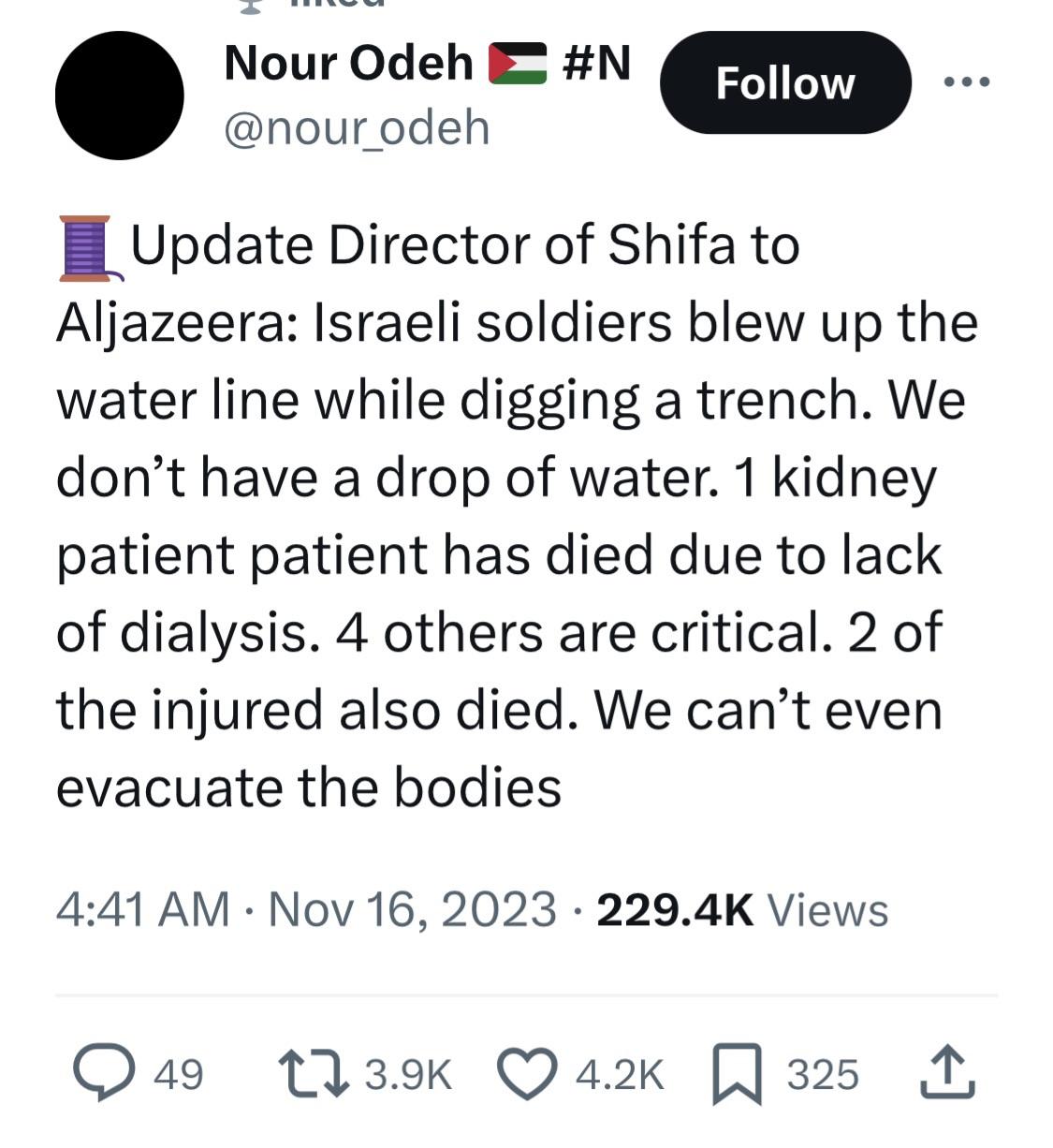The width and height of the screenshot is (1053, 1148).
Task: Click the 325 bookmarks count
Action: 822,1075
